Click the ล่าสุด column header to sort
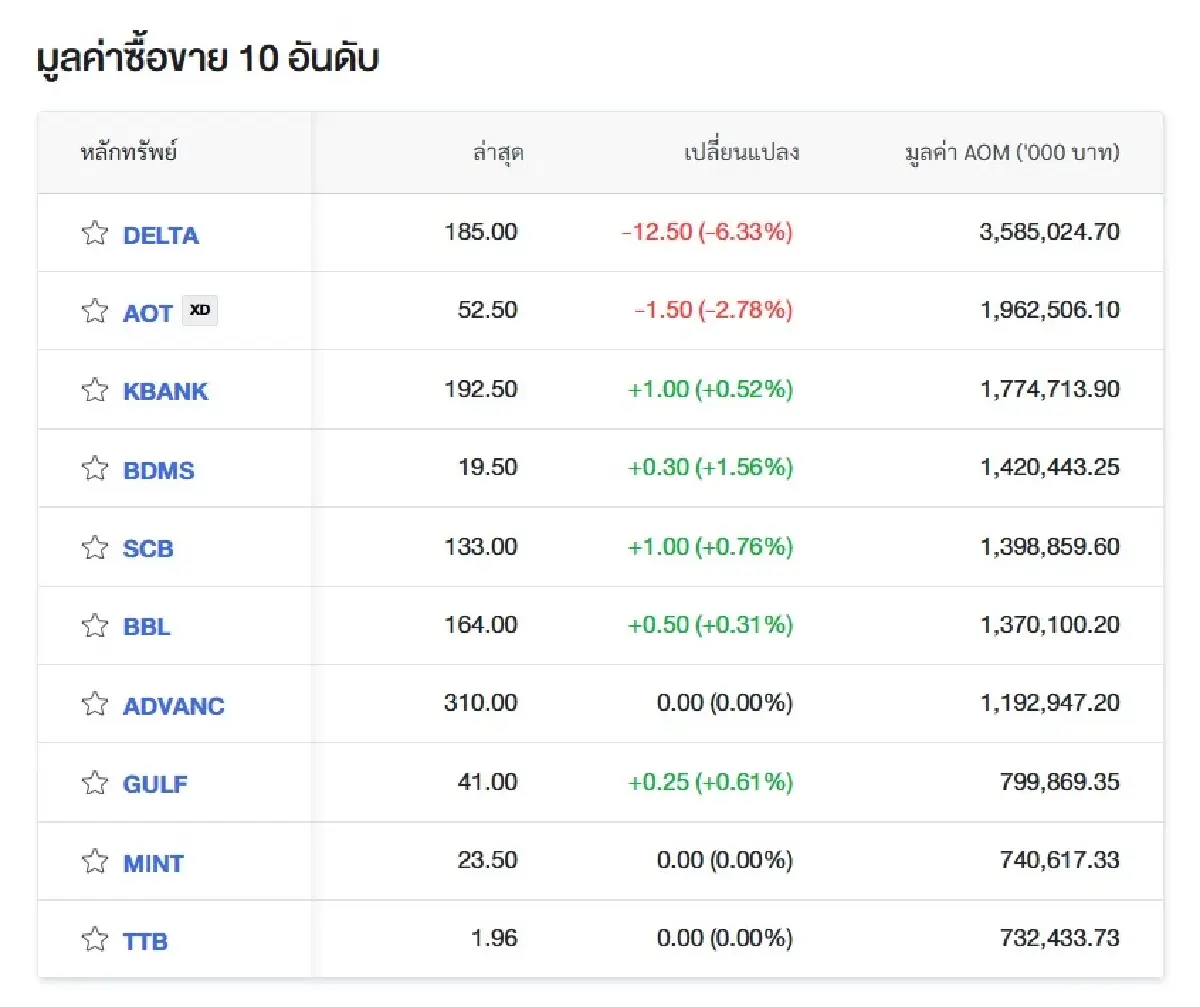The image size is (1200, 1007). coord(499,152)
